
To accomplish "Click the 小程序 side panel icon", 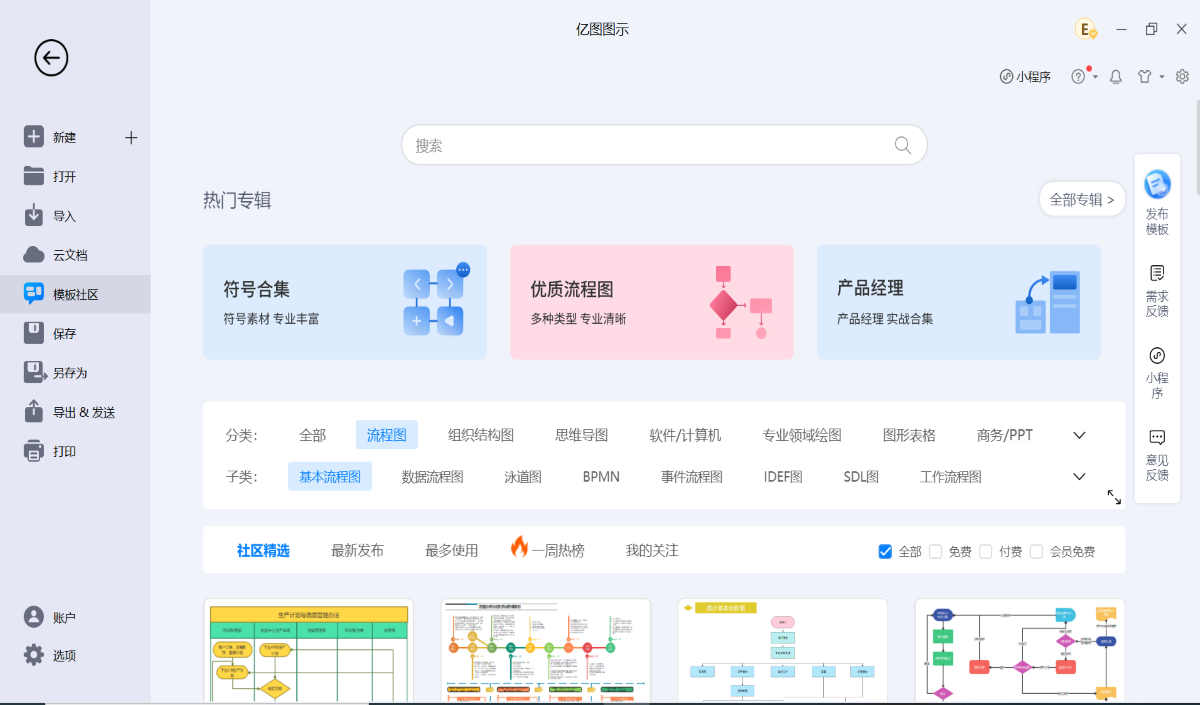I will (x=1157, y=355).
